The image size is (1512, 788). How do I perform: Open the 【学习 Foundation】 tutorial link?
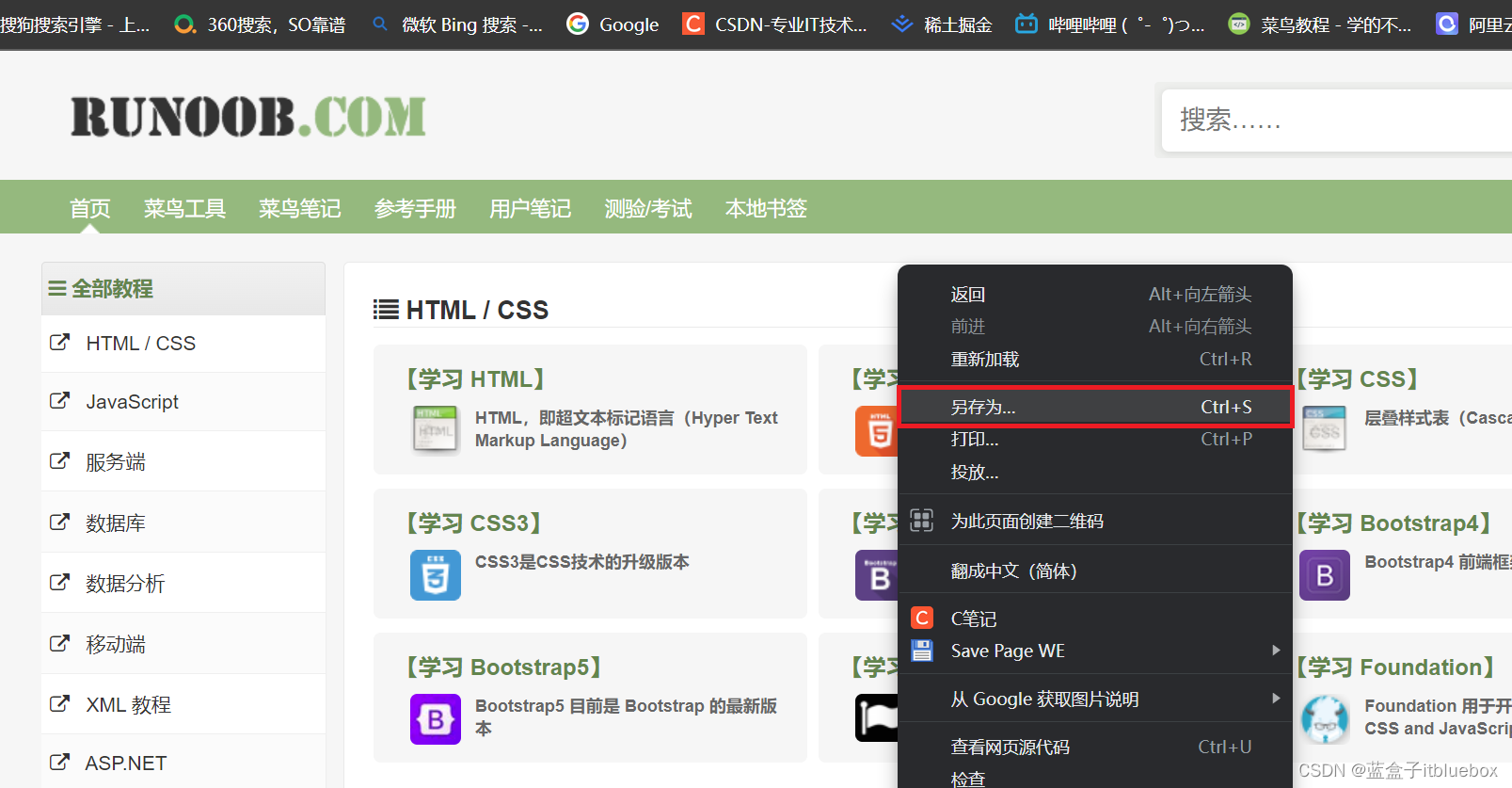tap(1396, 667)
